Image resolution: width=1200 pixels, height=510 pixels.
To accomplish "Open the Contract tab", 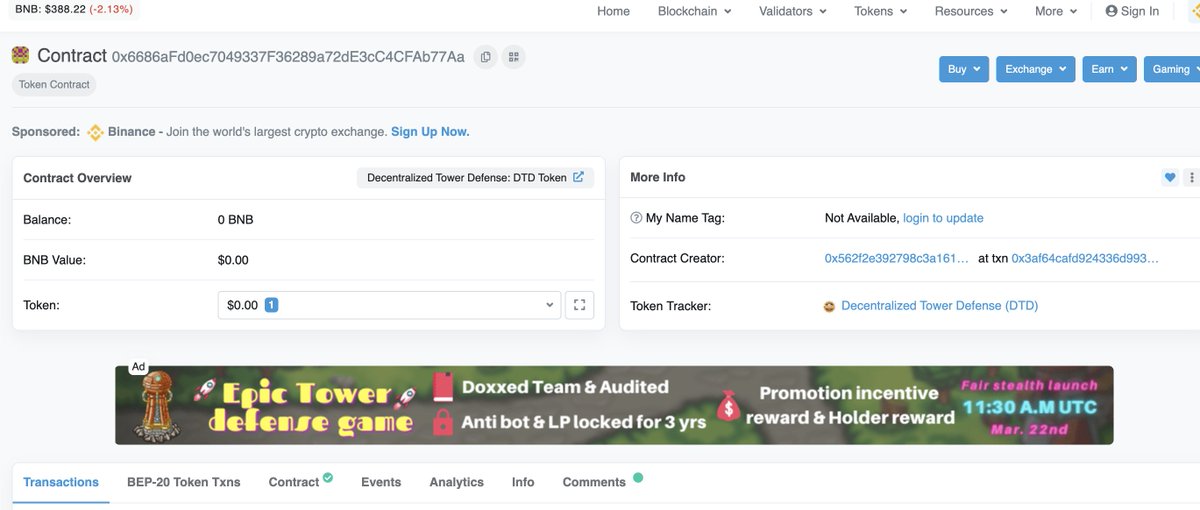I will [x=294, y=482].
